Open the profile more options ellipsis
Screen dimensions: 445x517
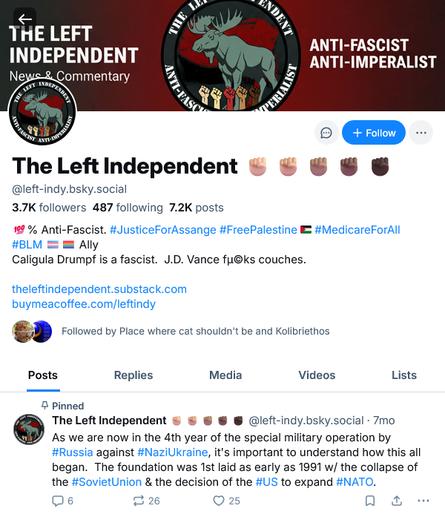421,133
